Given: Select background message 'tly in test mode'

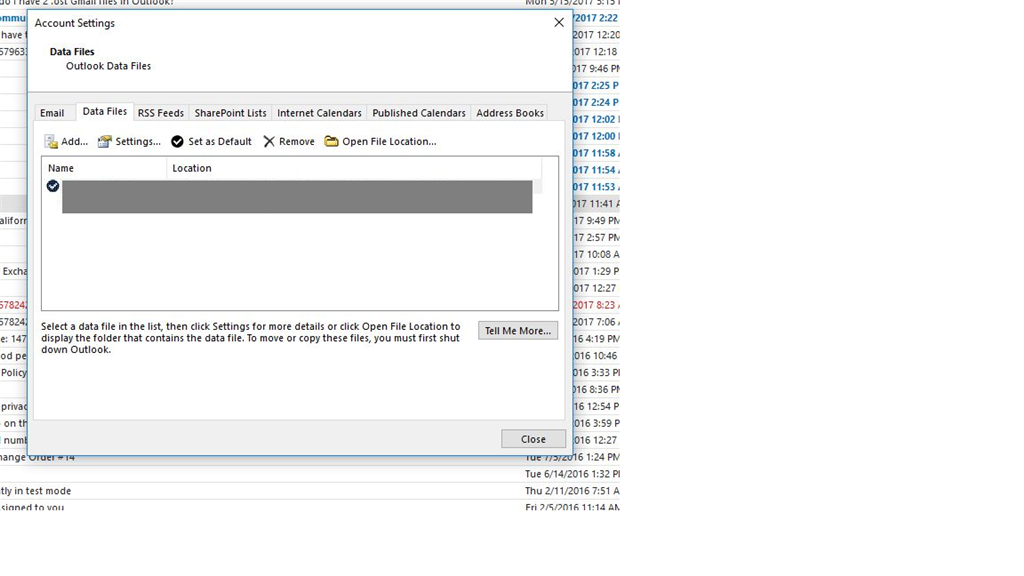Looking at the screenshot, I should (x=36, y=491).
